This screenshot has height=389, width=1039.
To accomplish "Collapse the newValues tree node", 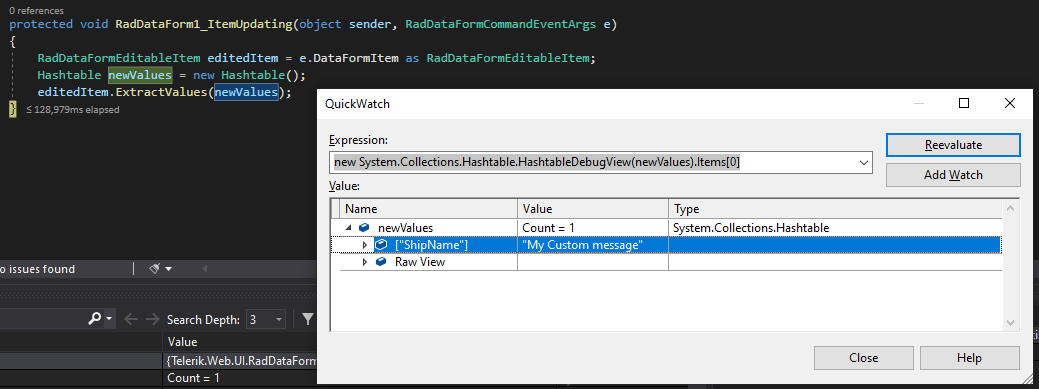I will pyautogui.click(x=349, y=227).
